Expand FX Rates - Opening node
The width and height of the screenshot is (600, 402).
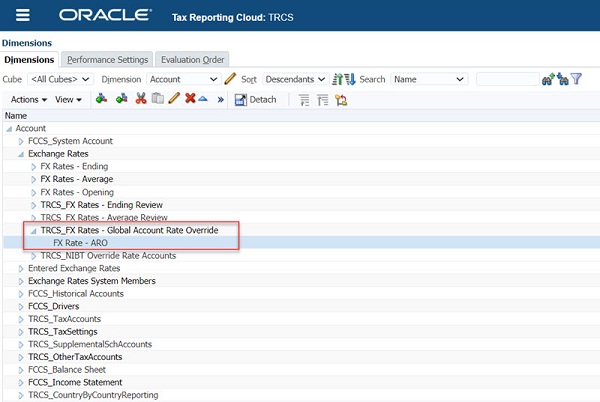pos(34,192)
